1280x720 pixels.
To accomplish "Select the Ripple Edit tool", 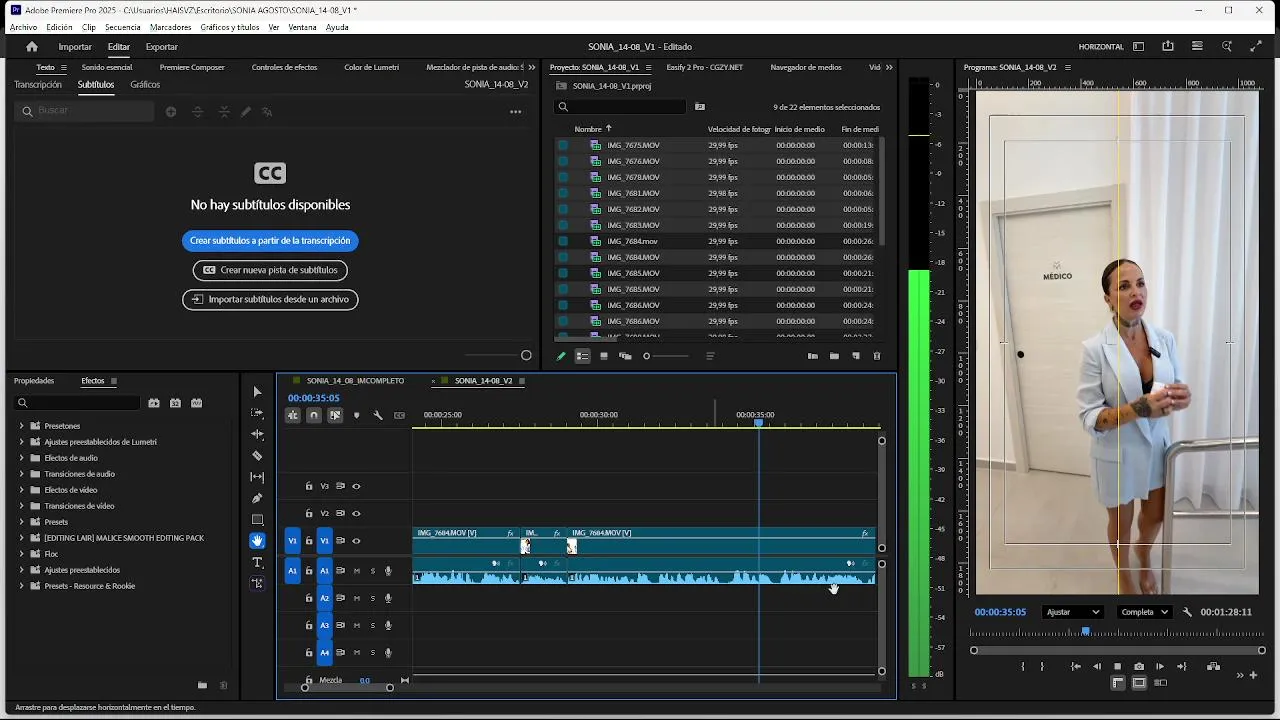I will pyautogui.click(x=257, y=434).
